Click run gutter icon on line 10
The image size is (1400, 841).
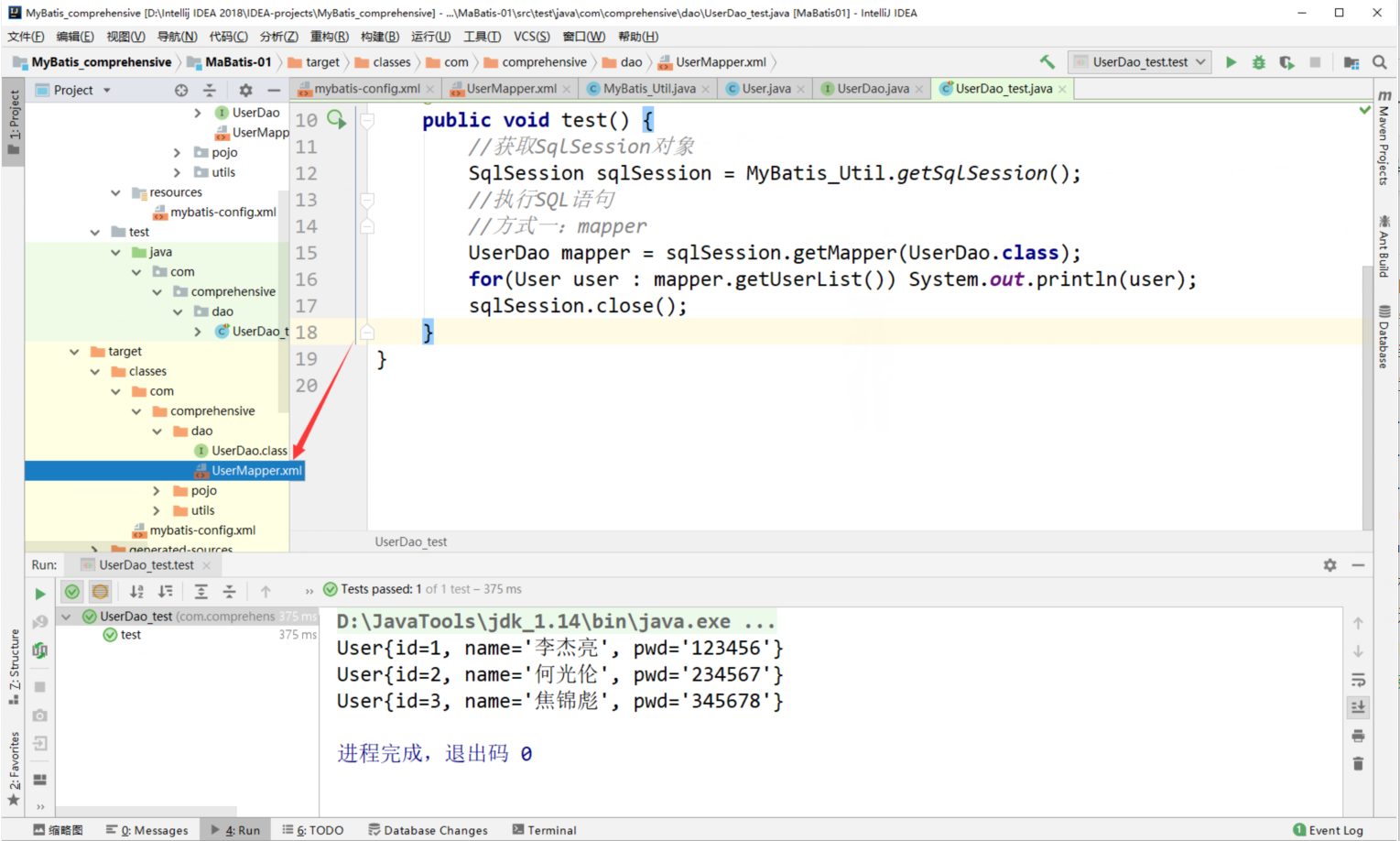pyautogui.click(x=337, y=119)
